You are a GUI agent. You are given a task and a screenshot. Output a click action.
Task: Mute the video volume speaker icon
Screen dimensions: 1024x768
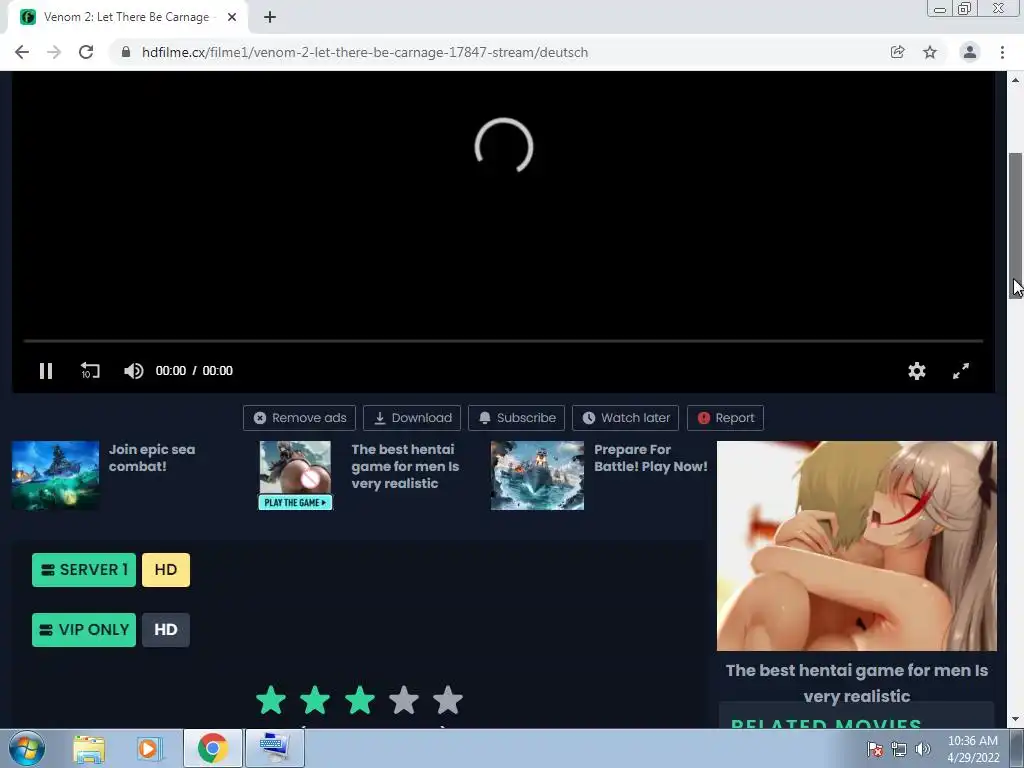click(134, 371)
